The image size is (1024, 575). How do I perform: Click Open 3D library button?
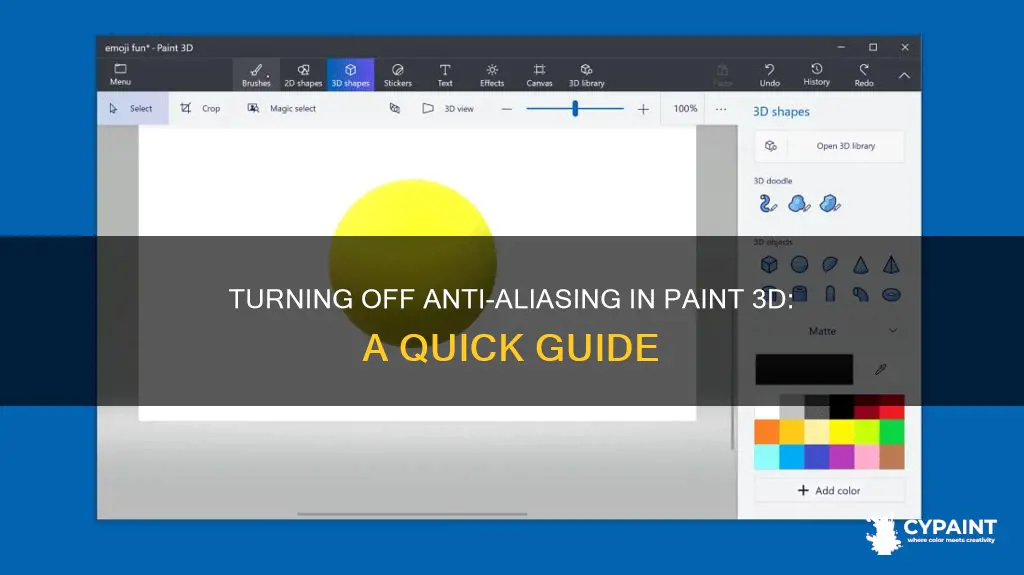click(x=829, y=146)
